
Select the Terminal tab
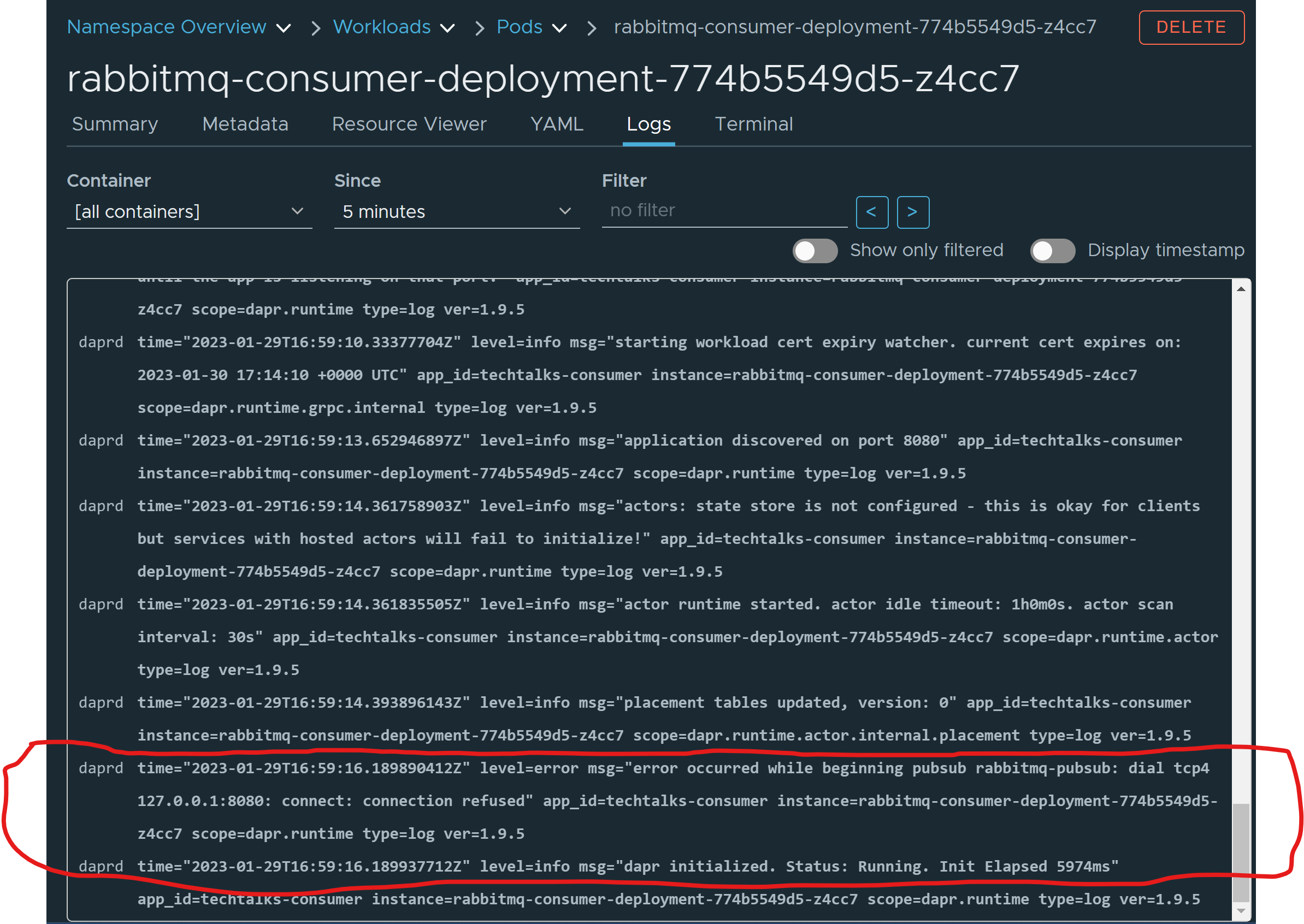click(x=753, y=124)
